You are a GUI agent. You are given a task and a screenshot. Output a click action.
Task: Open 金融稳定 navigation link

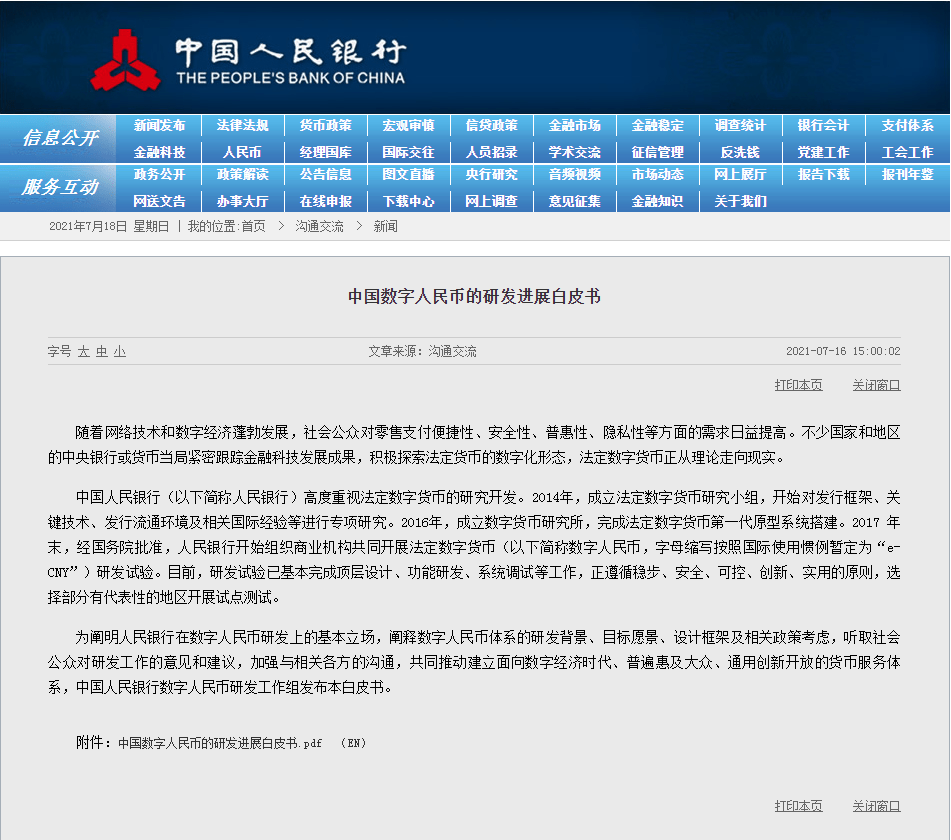pyautogui.click(x=657, y=126)
